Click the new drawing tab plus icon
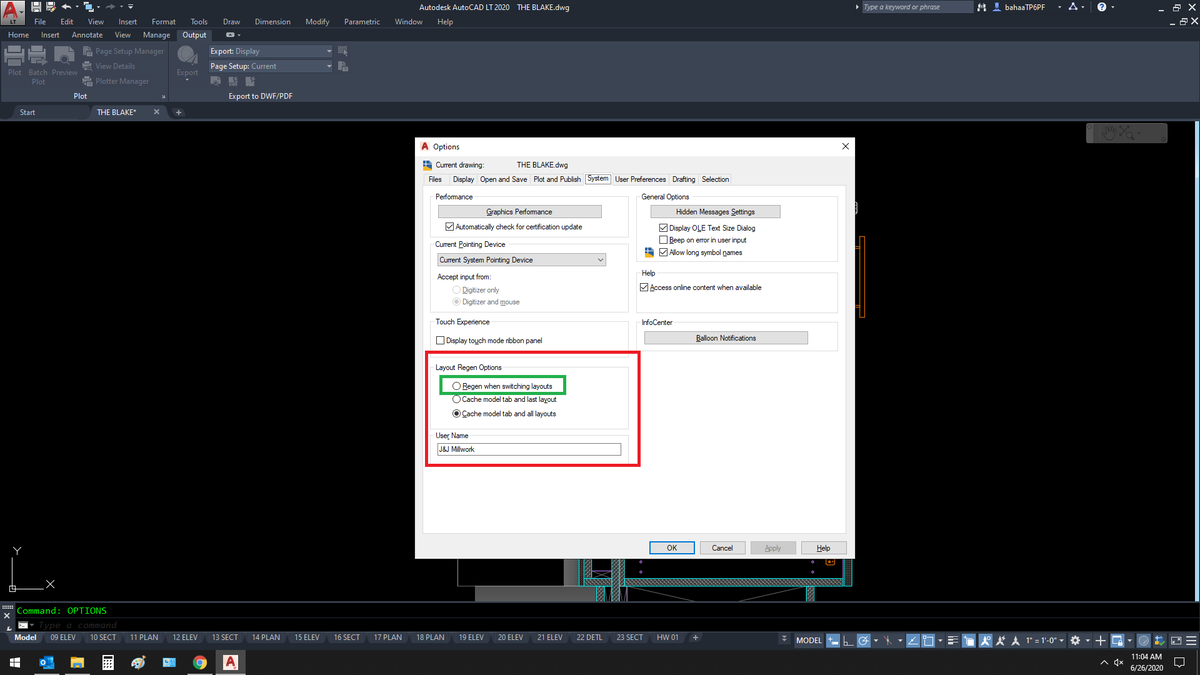 point(179,112)
